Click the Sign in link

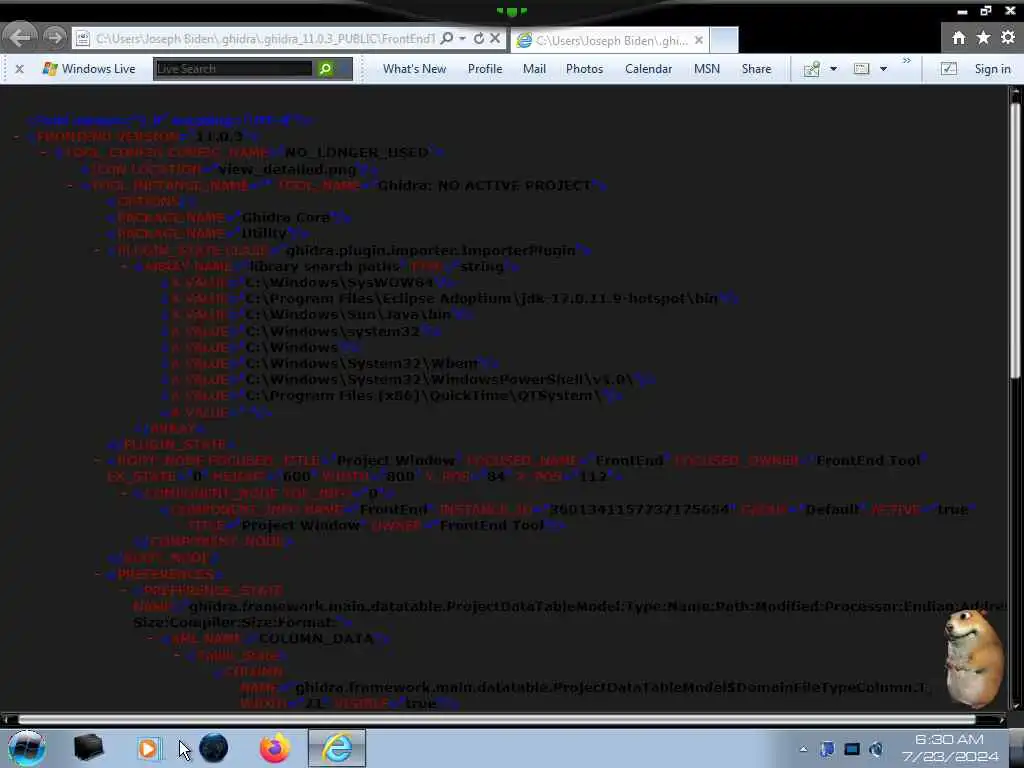coord(992,69)
